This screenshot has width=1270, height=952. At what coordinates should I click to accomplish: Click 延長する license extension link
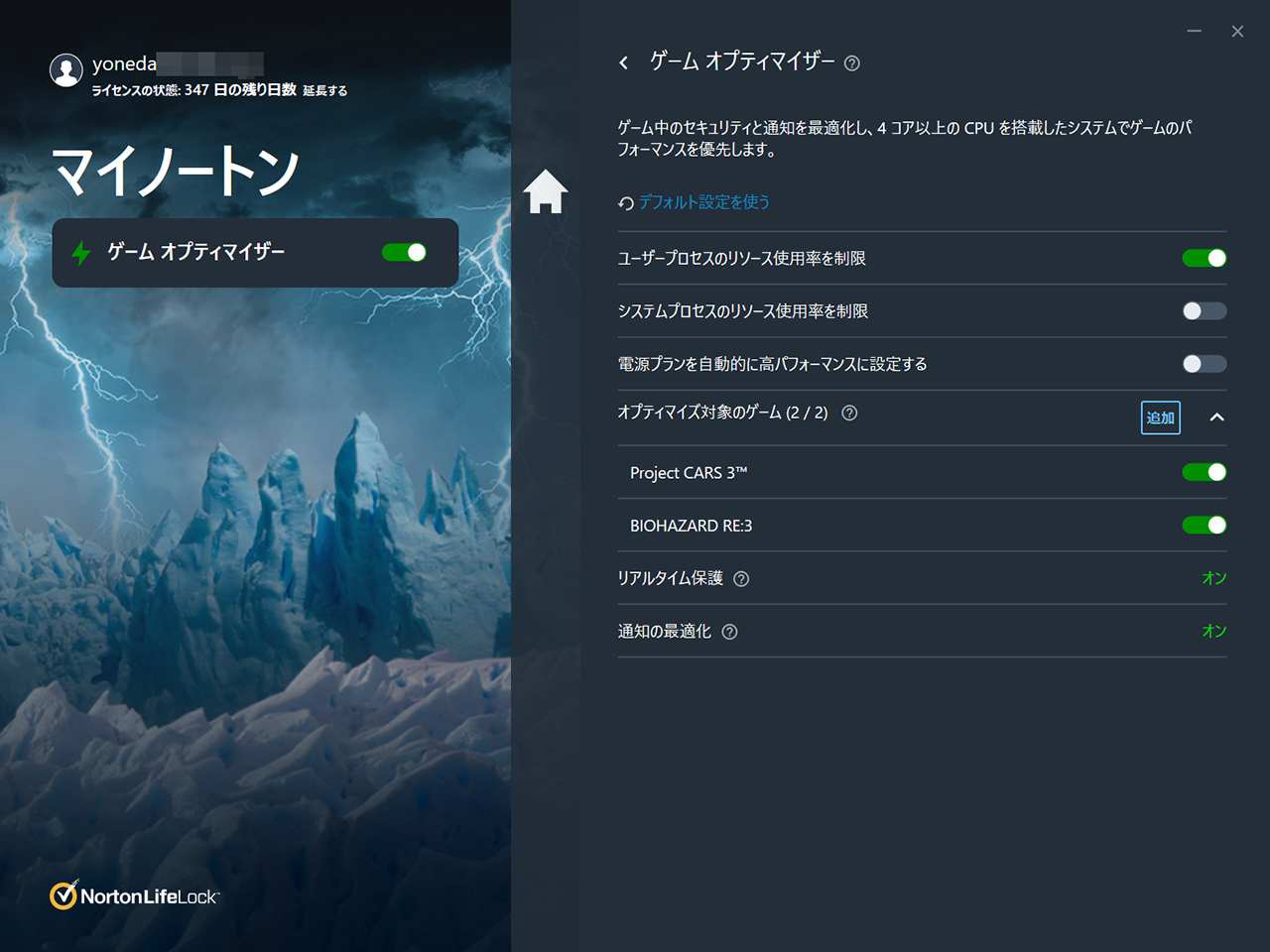click(x=325, y=90)
